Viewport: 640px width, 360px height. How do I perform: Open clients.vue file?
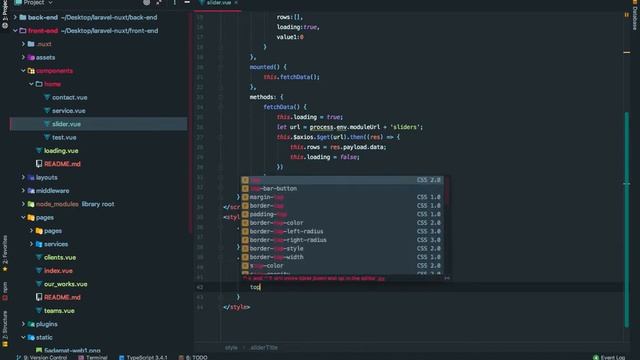tap(60, 258)
